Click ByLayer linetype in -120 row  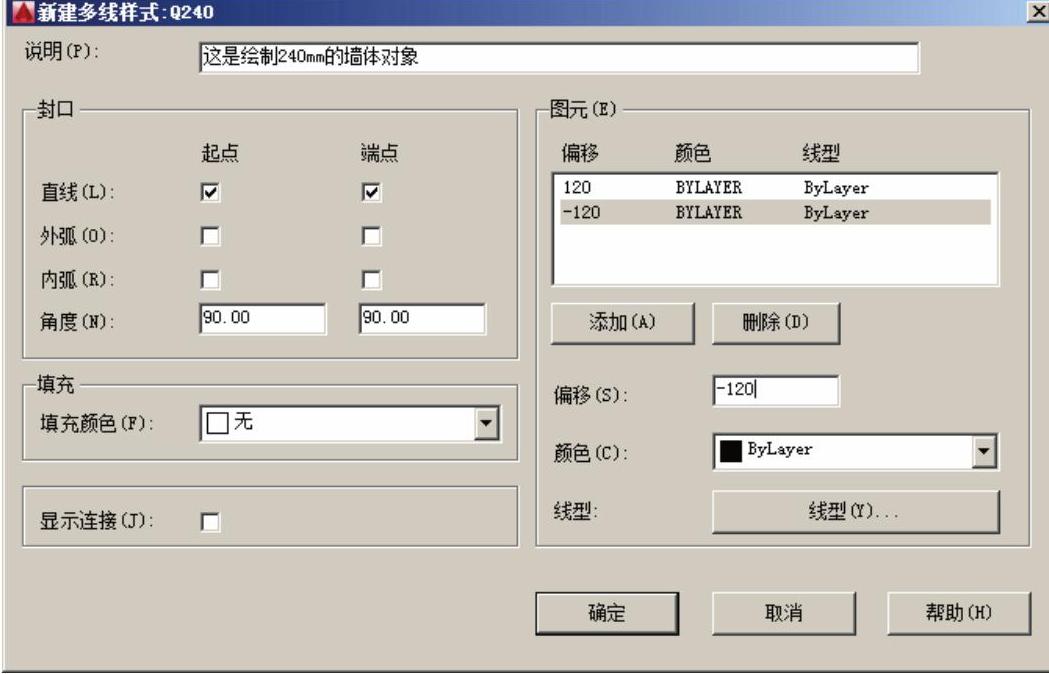[x=836, y=213]
